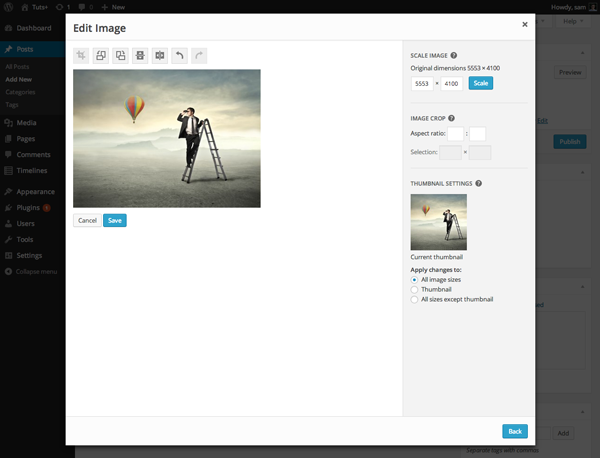Viewport: 600px width, 458px height.
Task: Open Media in sidebar
Action: tap(33, 122)
